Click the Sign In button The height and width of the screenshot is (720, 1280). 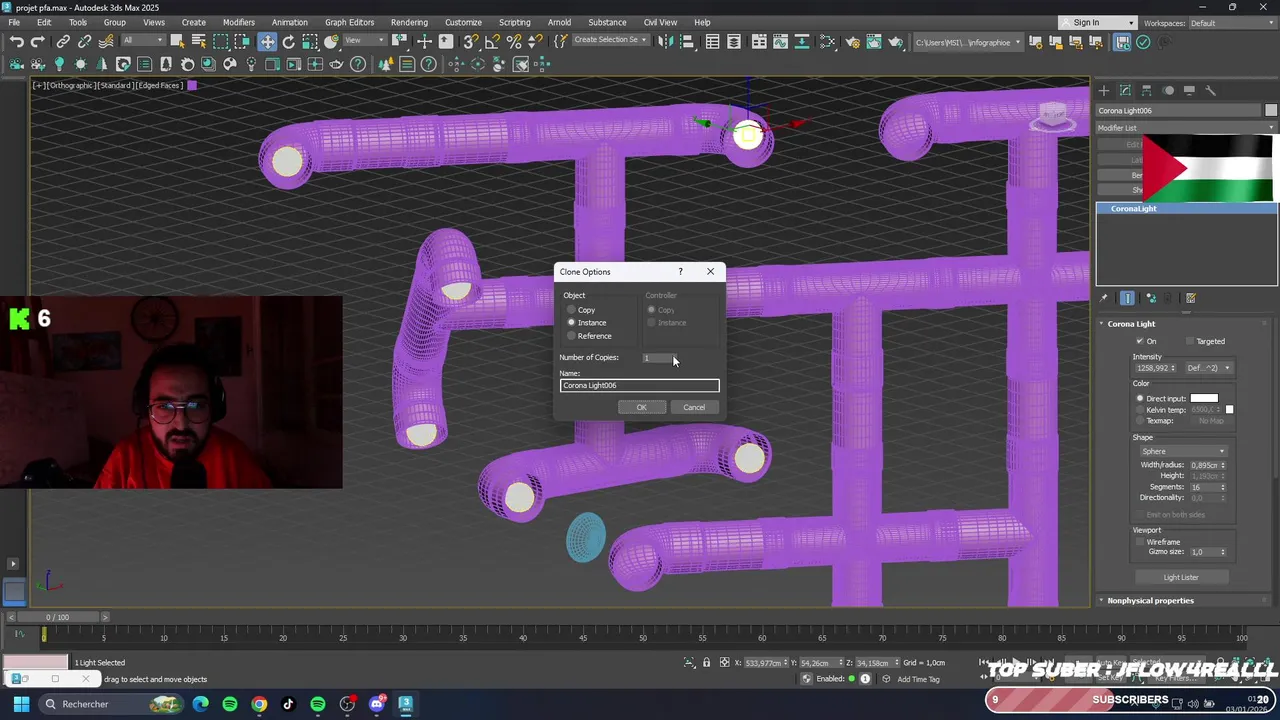point(1098,23)
